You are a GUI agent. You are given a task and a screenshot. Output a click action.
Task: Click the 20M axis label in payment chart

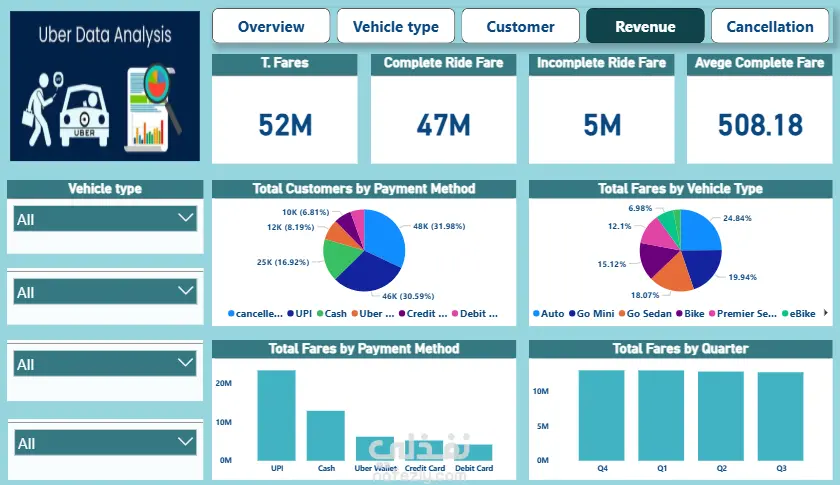pos(224,383)
